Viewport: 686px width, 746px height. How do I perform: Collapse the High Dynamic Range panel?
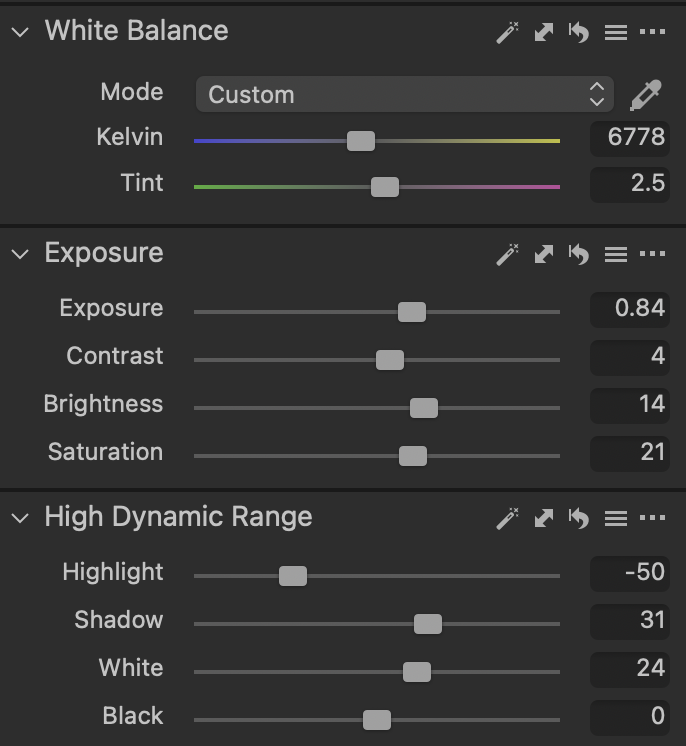(x=19, y=518)
